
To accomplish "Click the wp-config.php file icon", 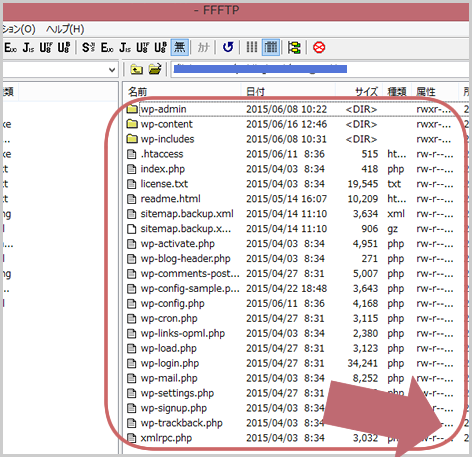I will click(x=132, y=304).
